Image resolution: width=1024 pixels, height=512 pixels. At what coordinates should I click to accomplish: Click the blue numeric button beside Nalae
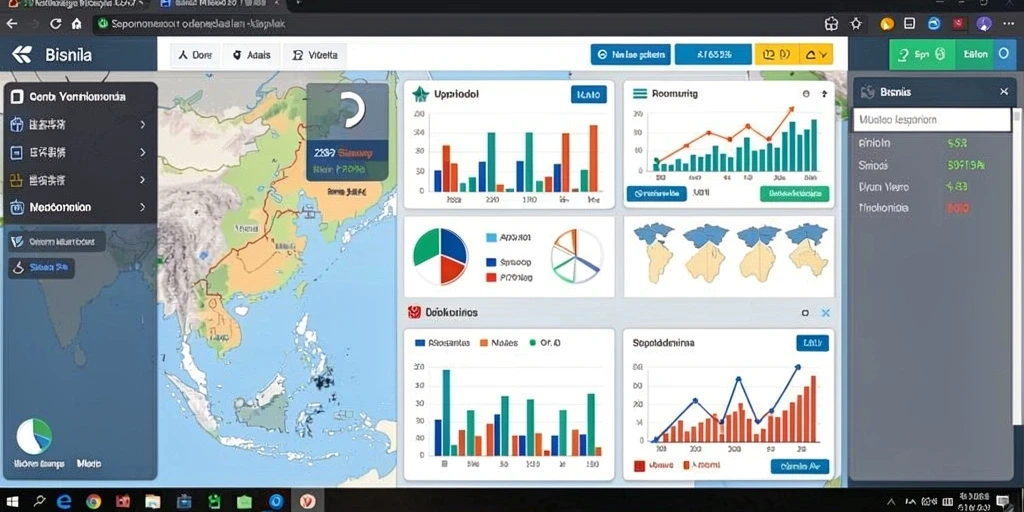click(712, 55)
